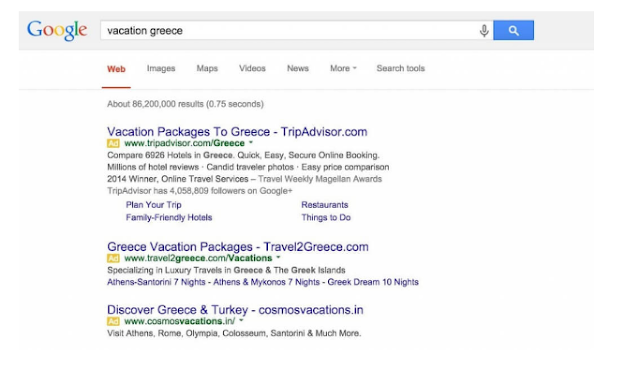Click the Ad badge next to tripadvisor.com URL
This screenshot has height=369, width=640.
pyautogui.click(x=113, y=143)
